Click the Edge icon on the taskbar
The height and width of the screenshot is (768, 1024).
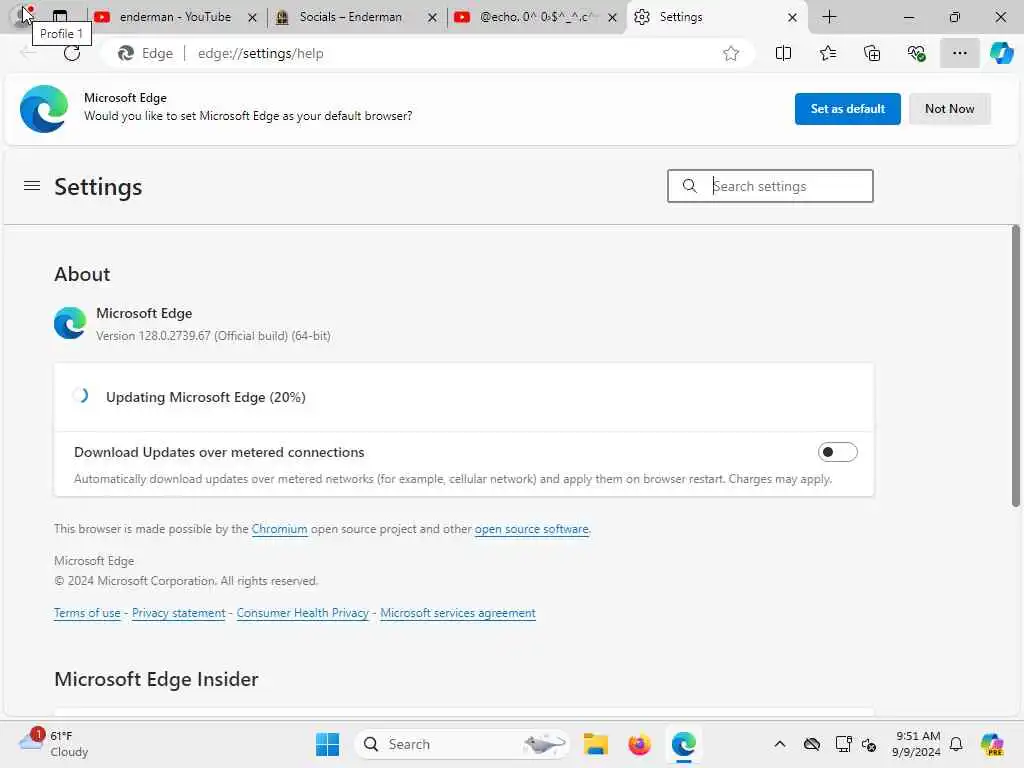coord(683,744)
